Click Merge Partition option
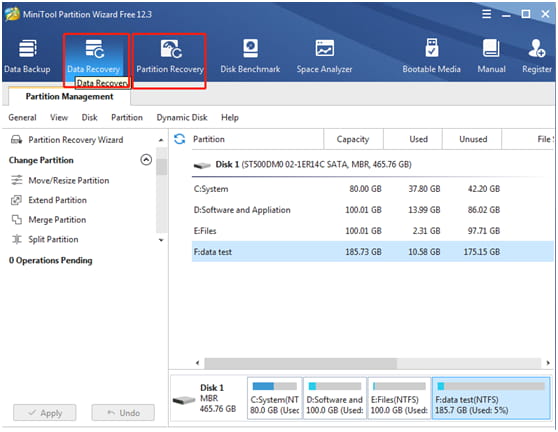 57,220
